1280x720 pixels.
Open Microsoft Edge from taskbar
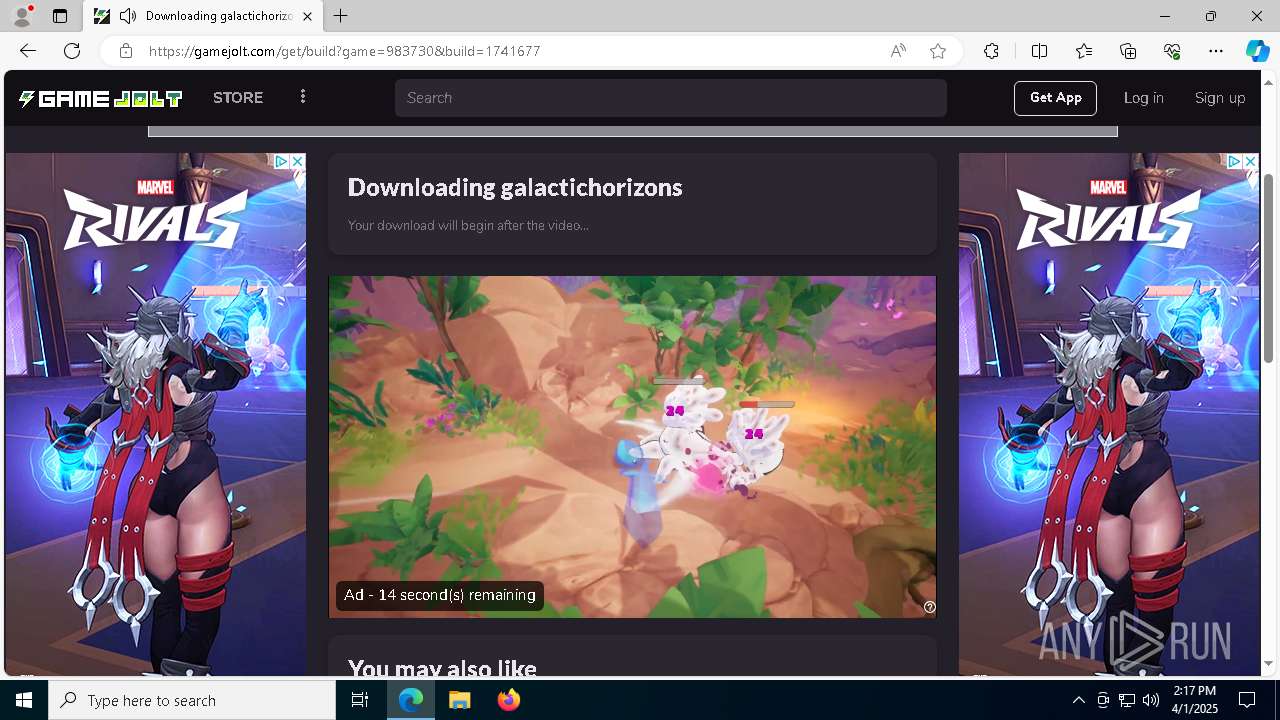coord(411,700)
